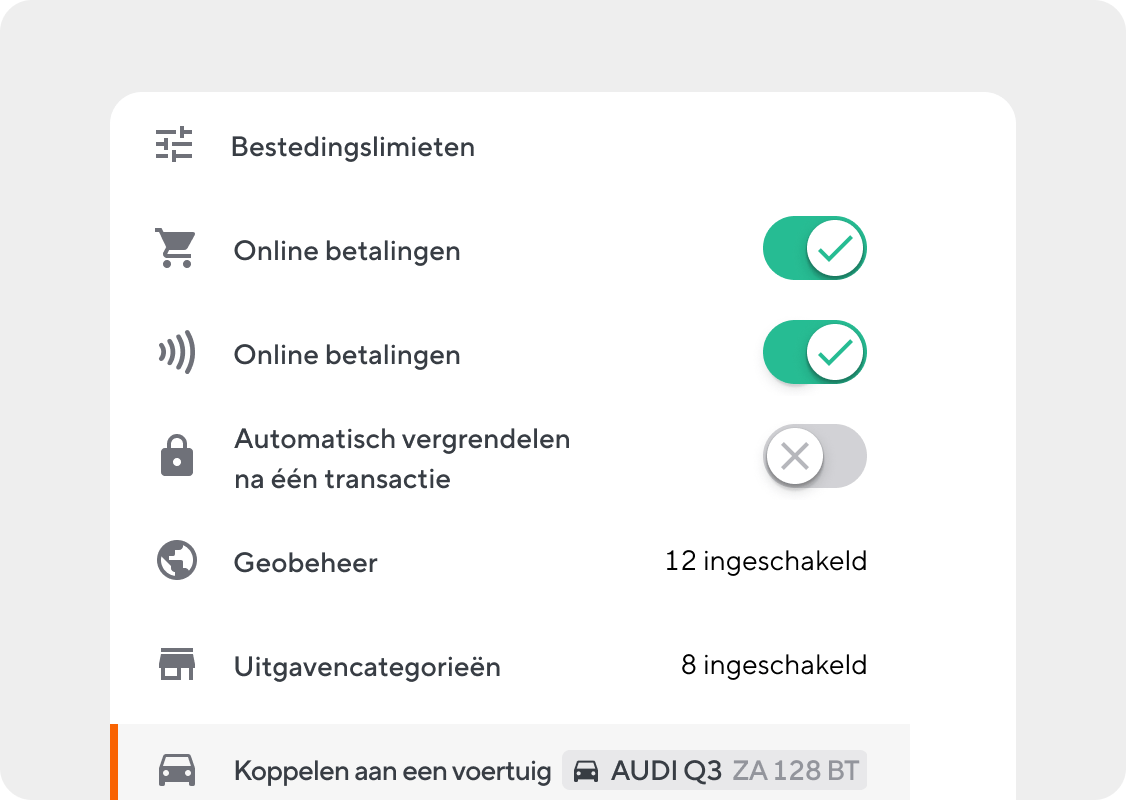Viewport: 1126px width, 800px height.
Task: Open the Geobeheer row
Action: pyautogui.click(x=510, y=561)
